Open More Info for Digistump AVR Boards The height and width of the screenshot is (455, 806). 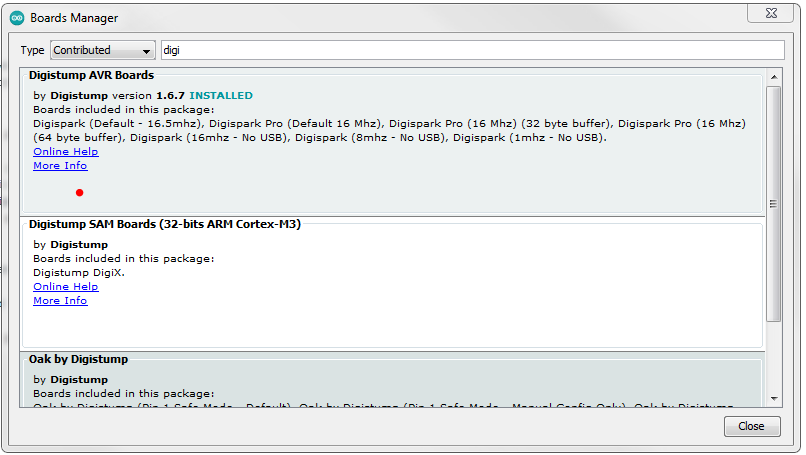click(x=60, y=165)
